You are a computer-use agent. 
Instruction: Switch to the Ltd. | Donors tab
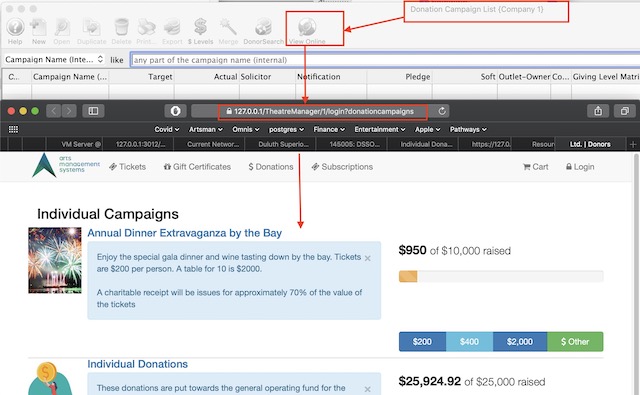[590, 144]
